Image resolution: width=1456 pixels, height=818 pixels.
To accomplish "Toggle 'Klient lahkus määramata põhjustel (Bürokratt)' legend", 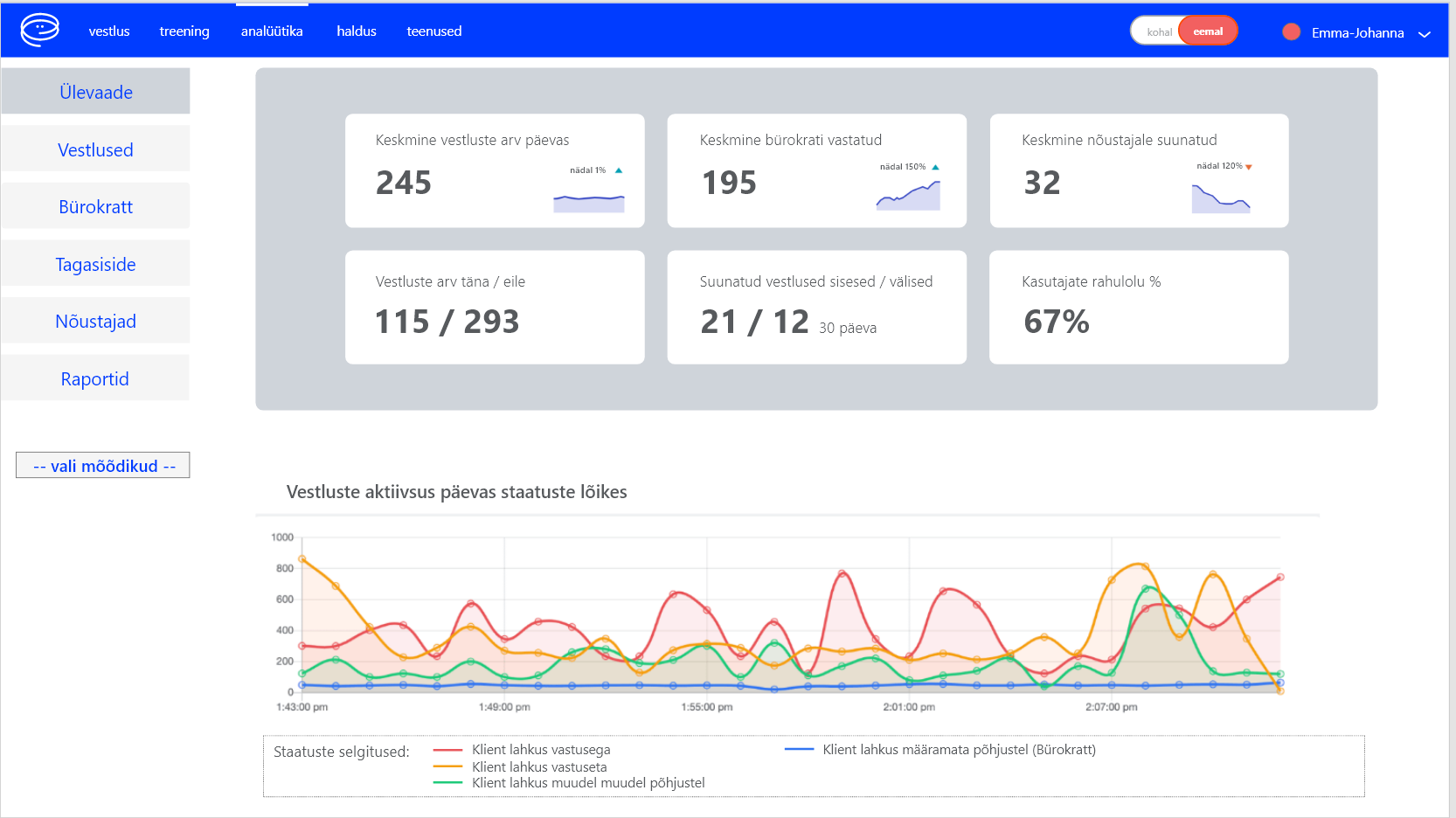I will coord(940,750).
